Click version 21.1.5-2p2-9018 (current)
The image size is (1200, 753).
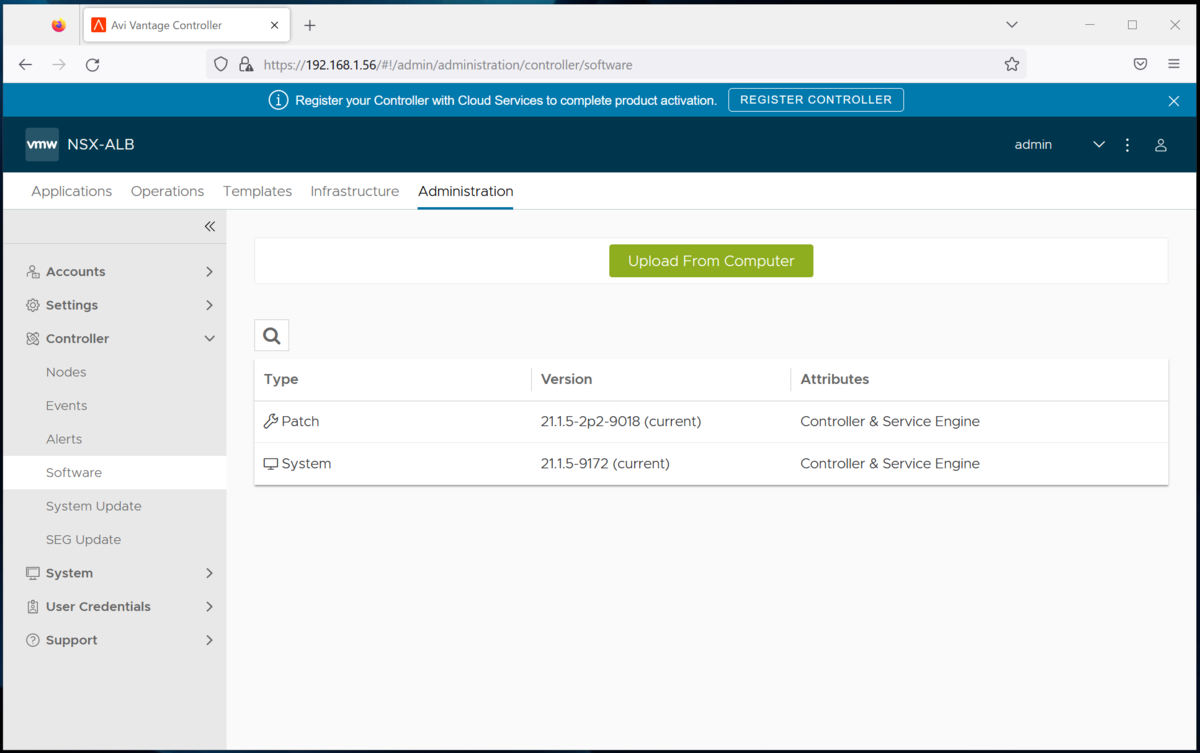(x=621, y=422)
